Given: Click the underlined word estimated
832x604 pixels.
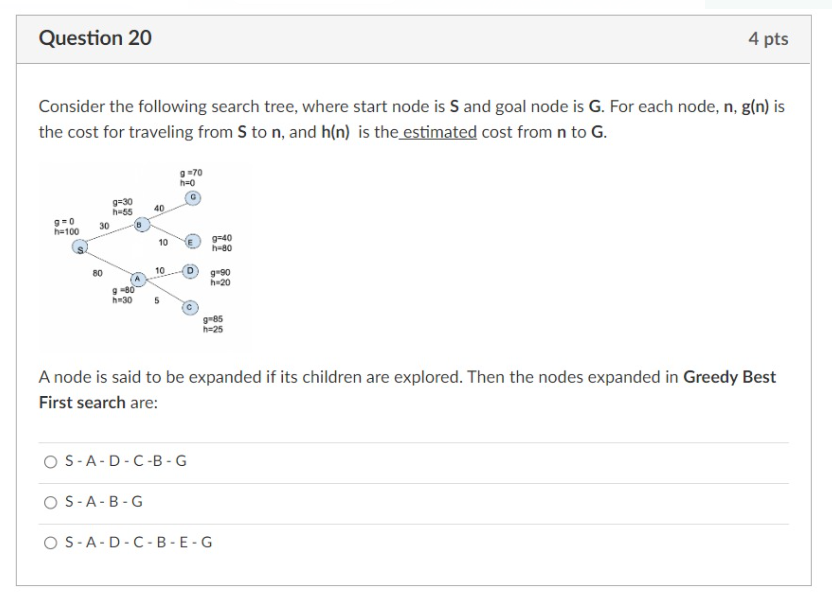Looking at the screenshot, I should [439, 132].
